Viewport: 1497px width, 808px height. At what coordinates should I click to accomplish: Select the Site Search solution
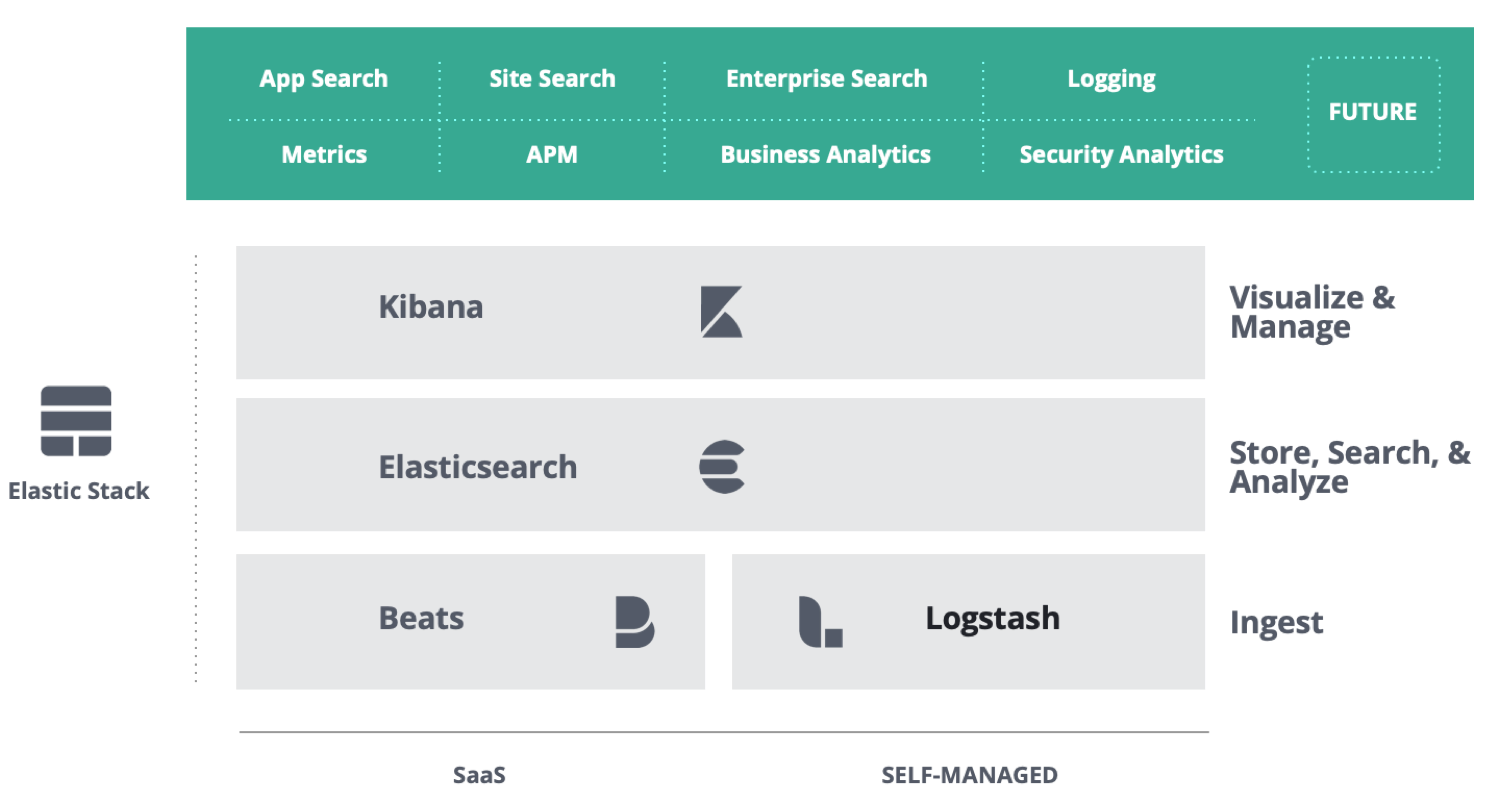click(x=552, y=79)
